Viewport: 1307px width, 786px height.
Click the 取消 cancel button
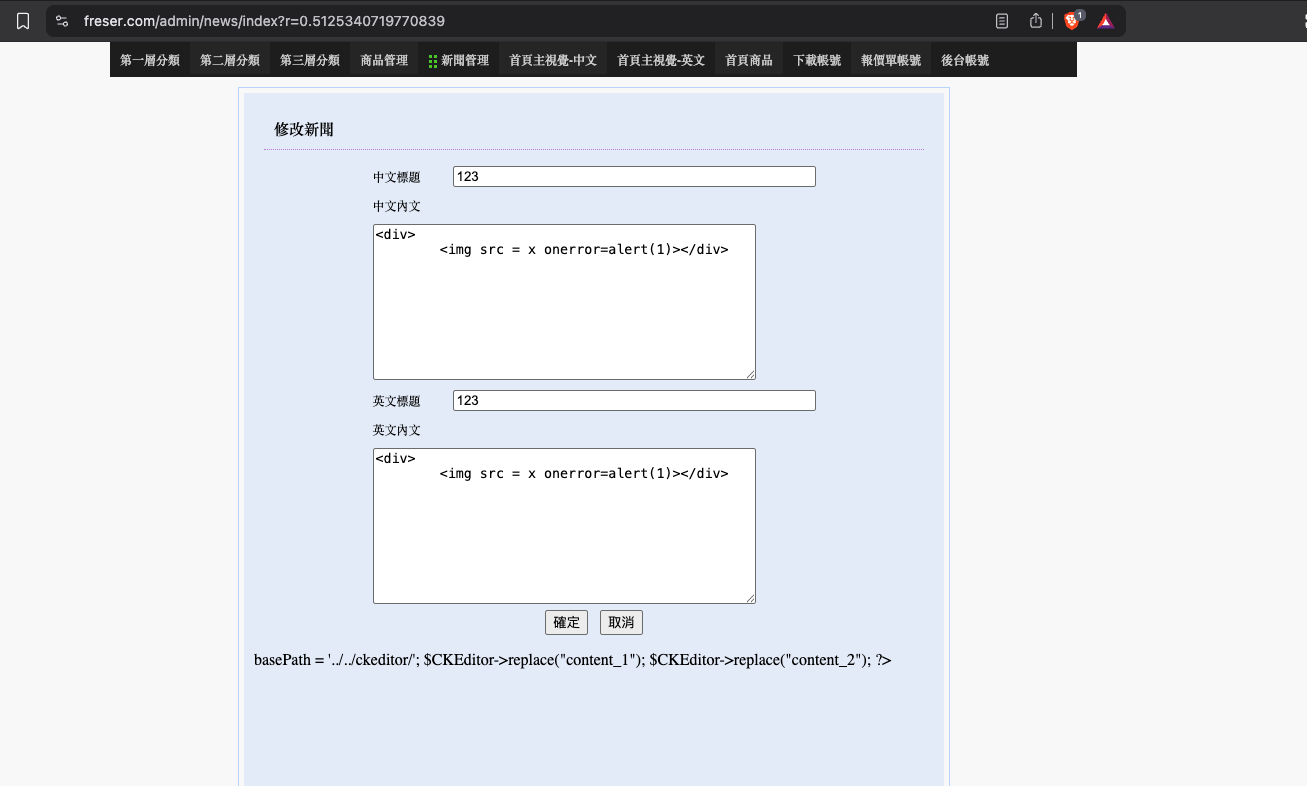pyautogui.click(x=621, y=622)
